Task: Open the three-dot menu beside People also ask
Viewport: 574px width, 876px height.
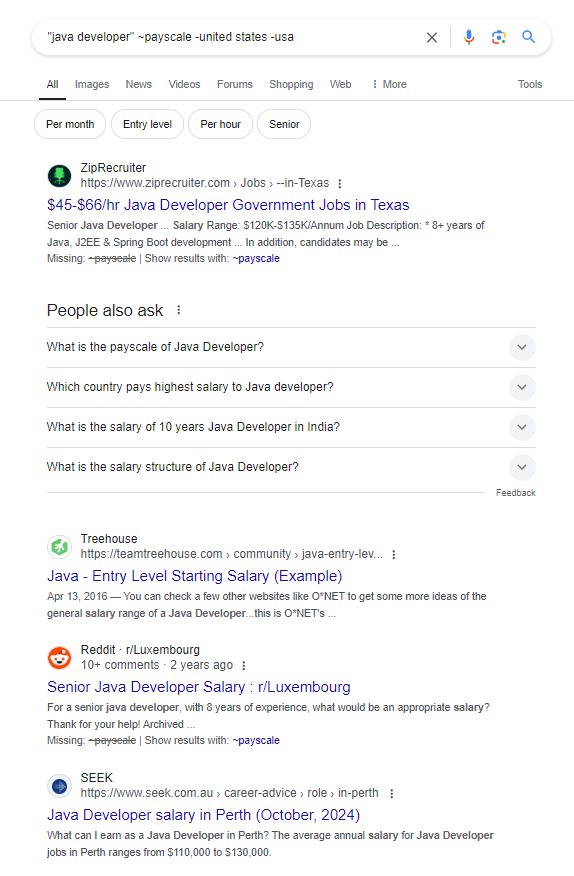Action: coord(179,310)
